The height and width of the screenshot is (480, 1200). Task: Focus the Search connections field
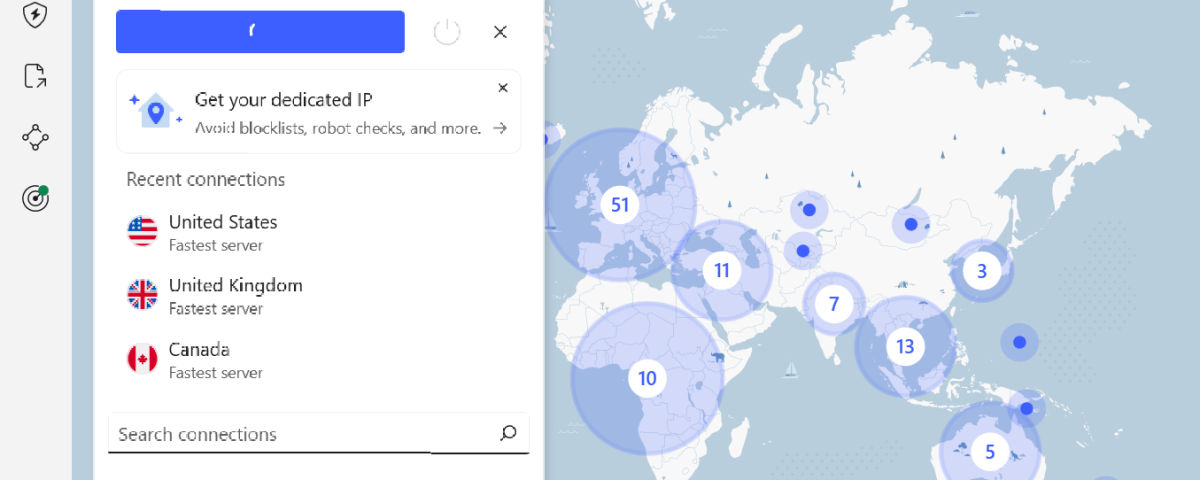pos(300,434)
